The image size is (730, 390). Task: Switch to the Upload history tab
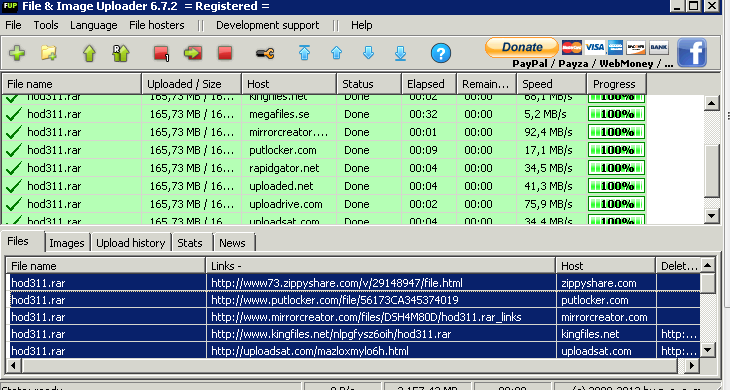pos(130,243)
